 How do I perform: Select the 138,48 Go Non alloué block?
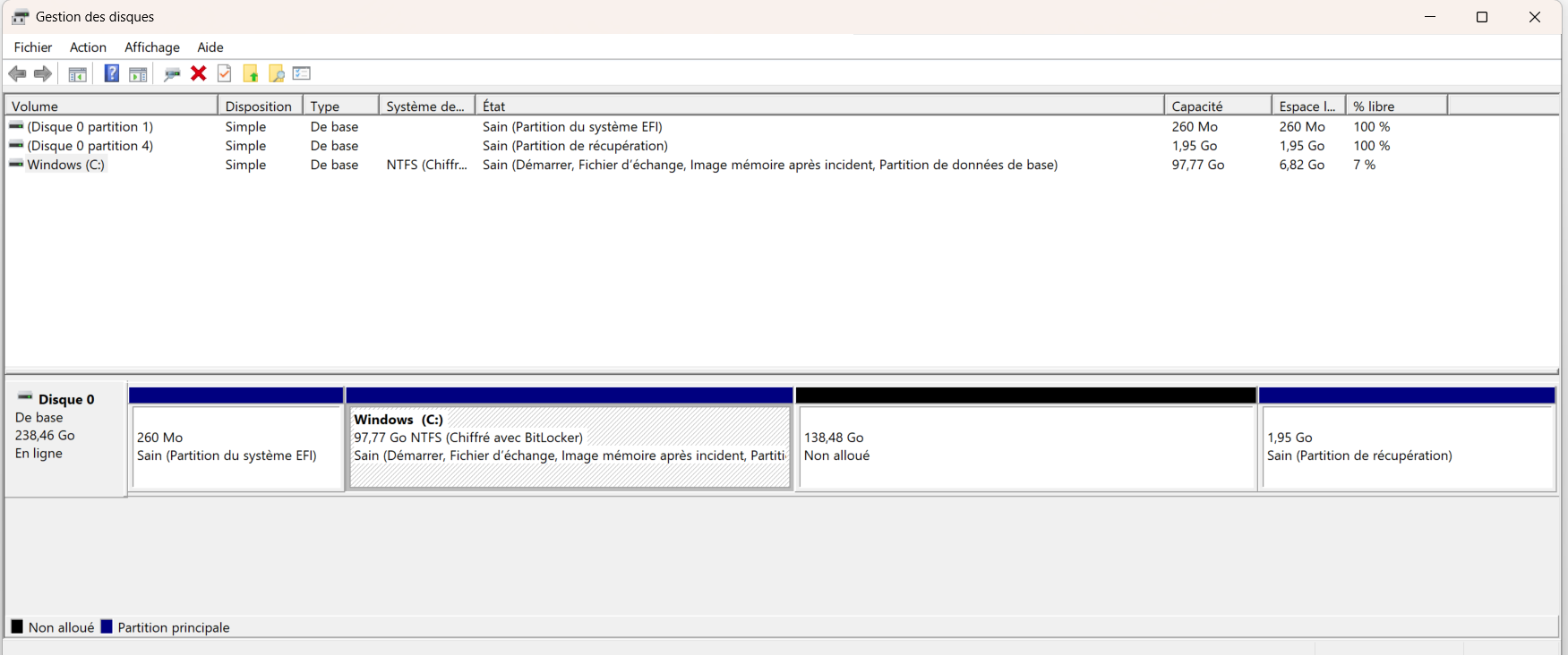pyautogui.click(x=1026, y=447)
